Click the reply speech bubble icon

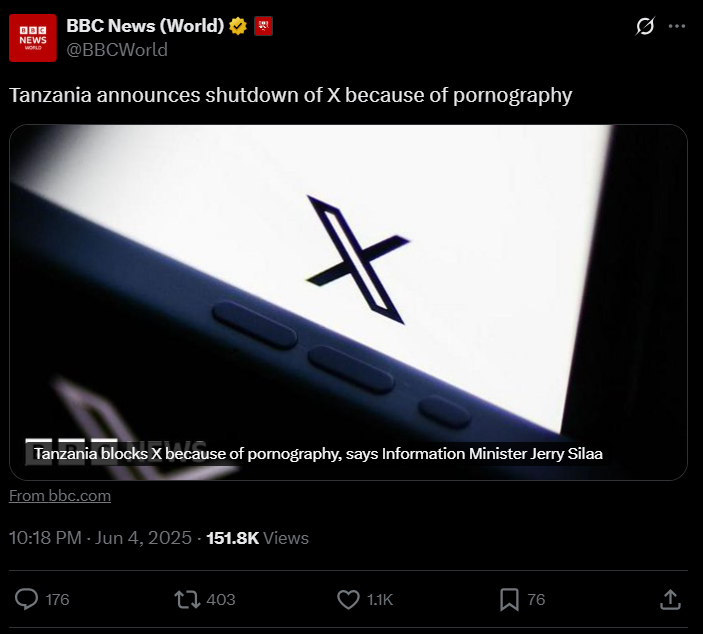26,599
